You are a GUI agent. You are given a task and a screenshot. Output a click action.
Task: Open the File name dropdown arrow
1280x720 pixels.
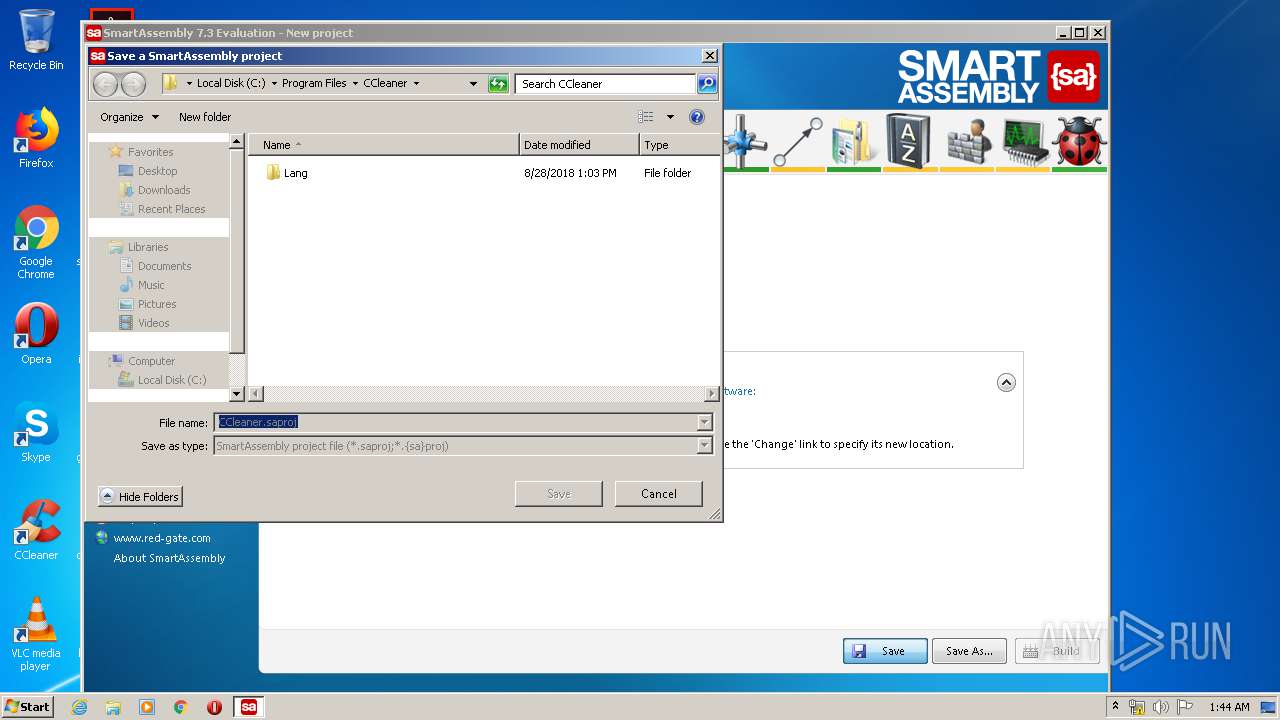click(704, 423)
